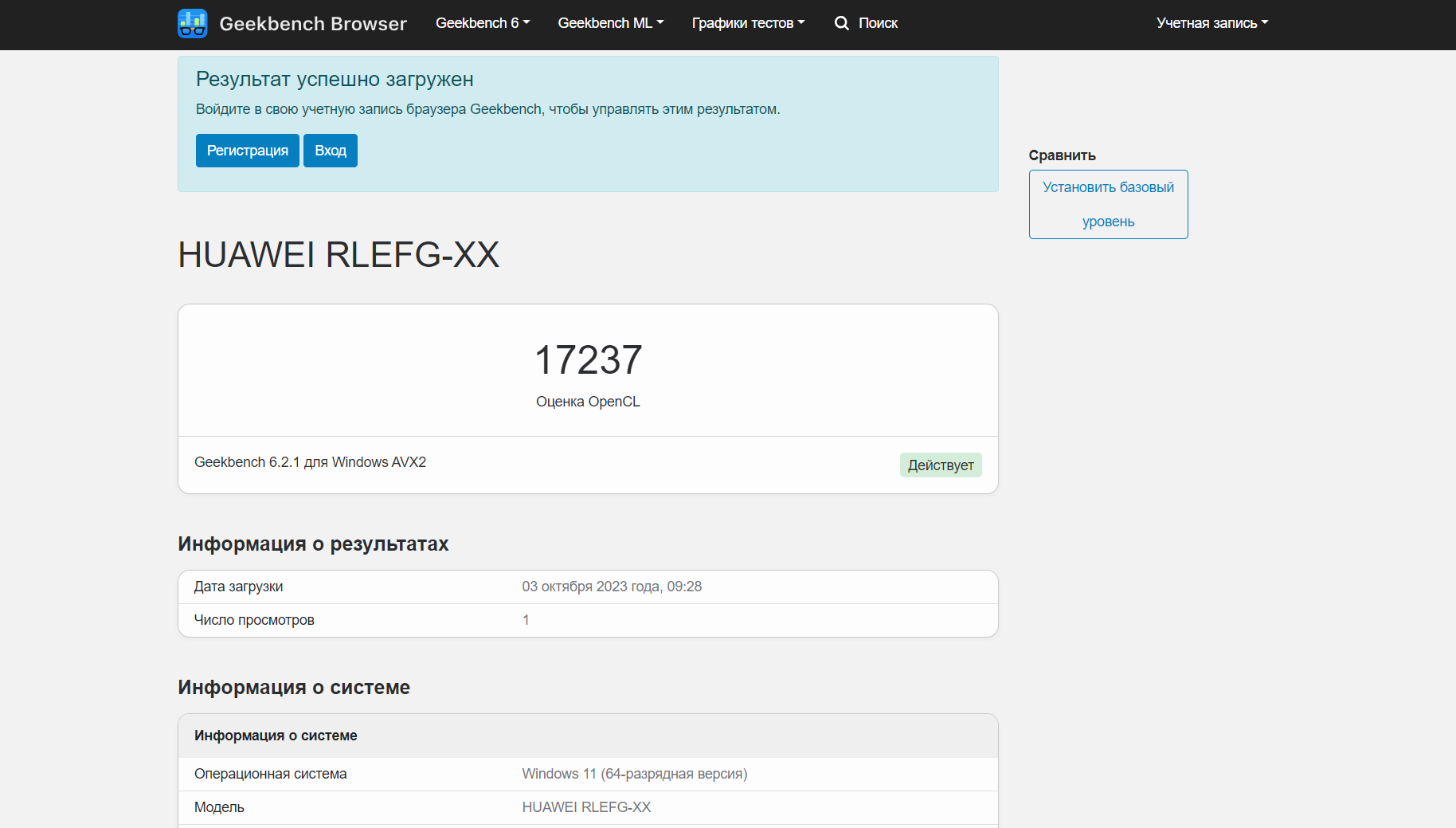This screenshot has height=828, width=1456.
Task: Click the search magnifier icon
Action: point(841,23)
